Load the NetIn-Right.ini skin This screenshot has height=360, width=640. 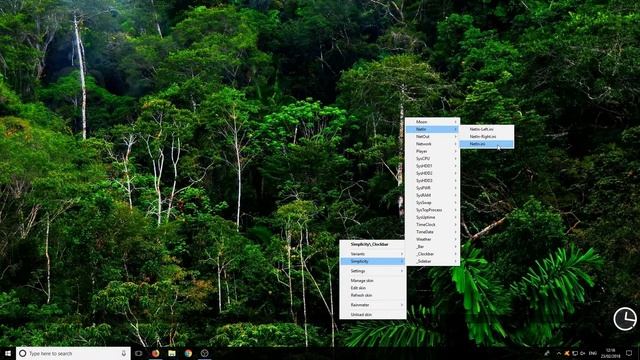point(487,137)
